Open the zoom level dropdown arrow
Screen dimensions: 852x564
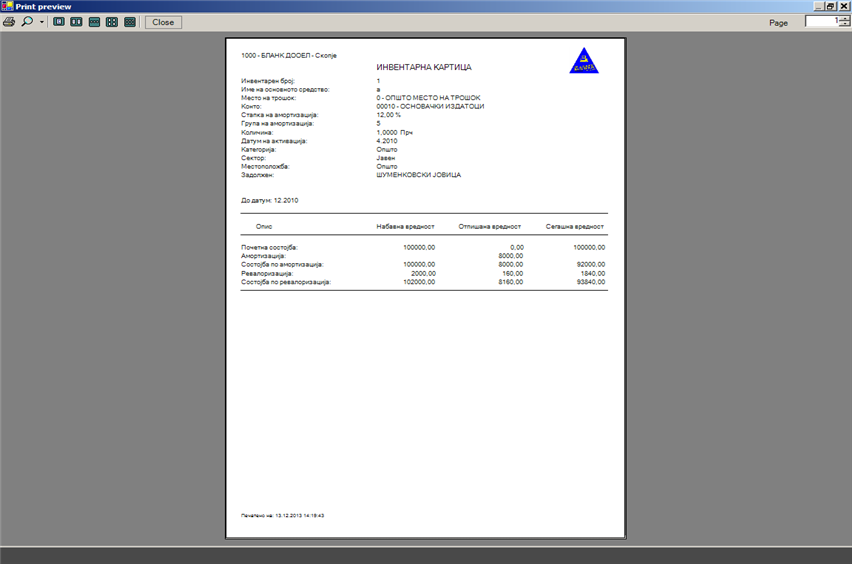click(x=42, y=21)
